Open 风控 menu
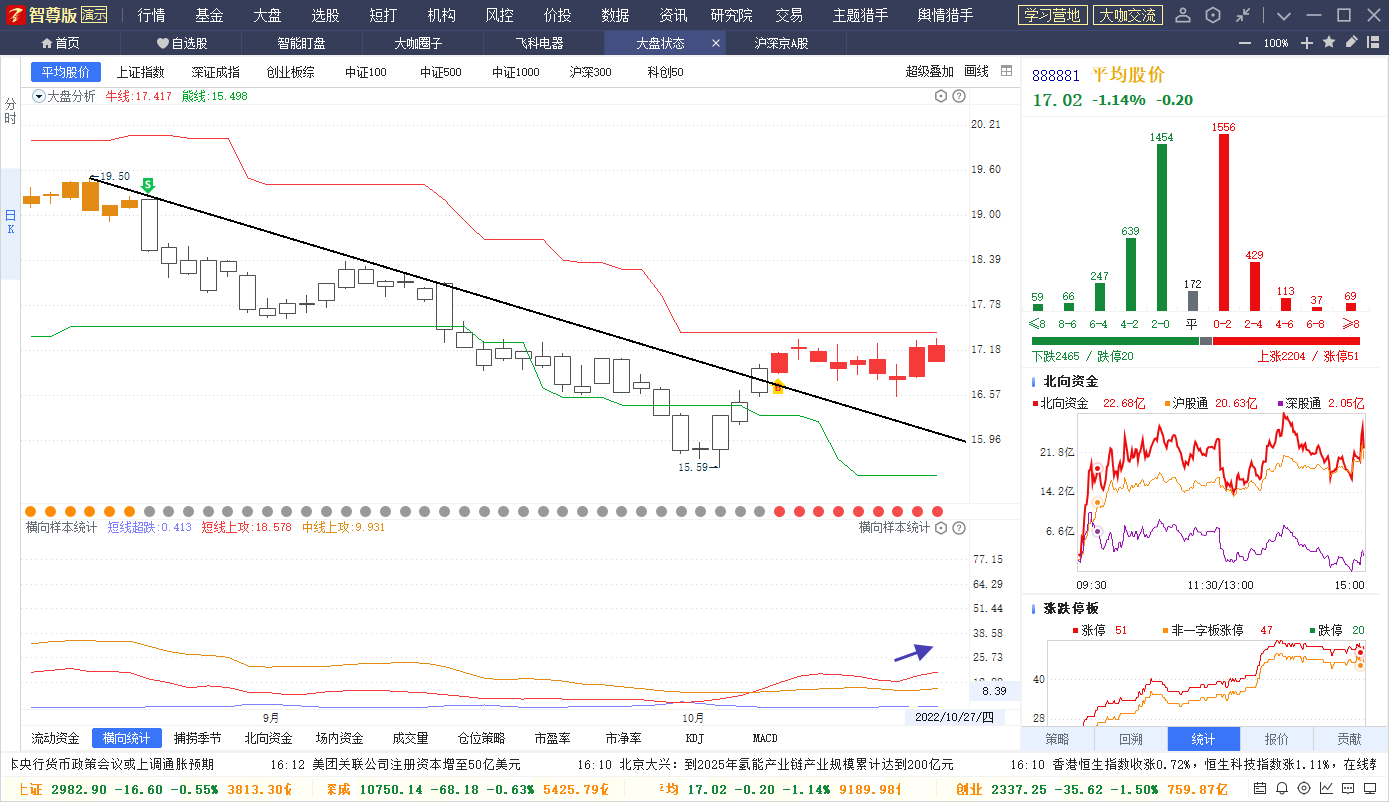The height and width of the screenshot is (802, 1389). (499, 15)
